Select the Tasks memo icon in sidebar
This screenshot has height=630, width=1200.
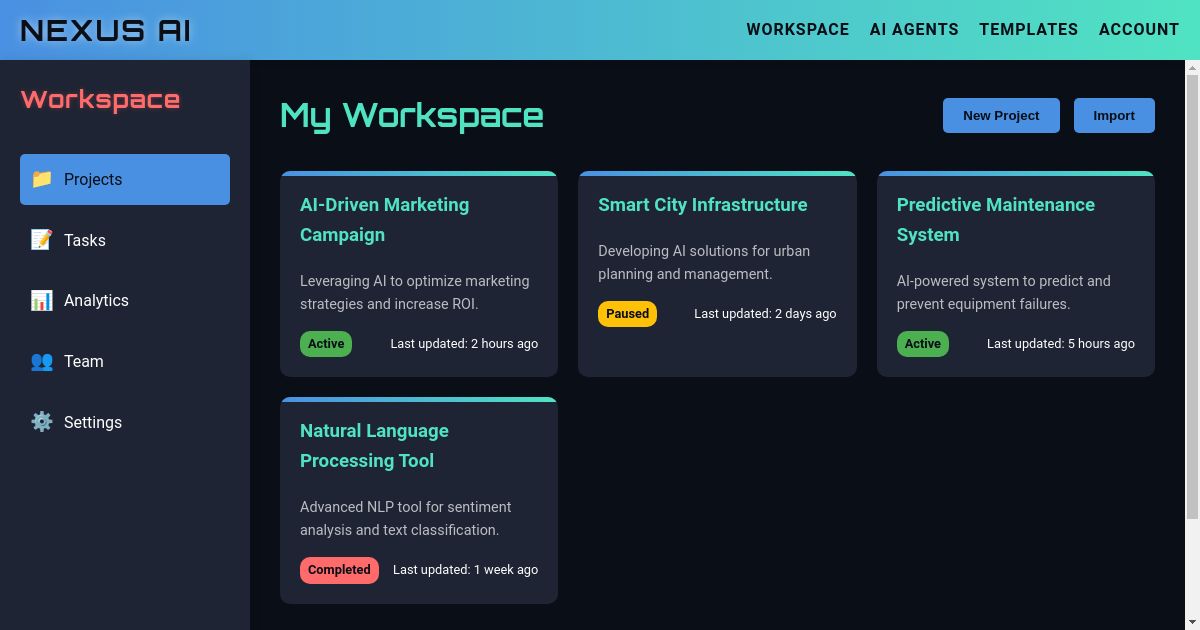point(41,240)
